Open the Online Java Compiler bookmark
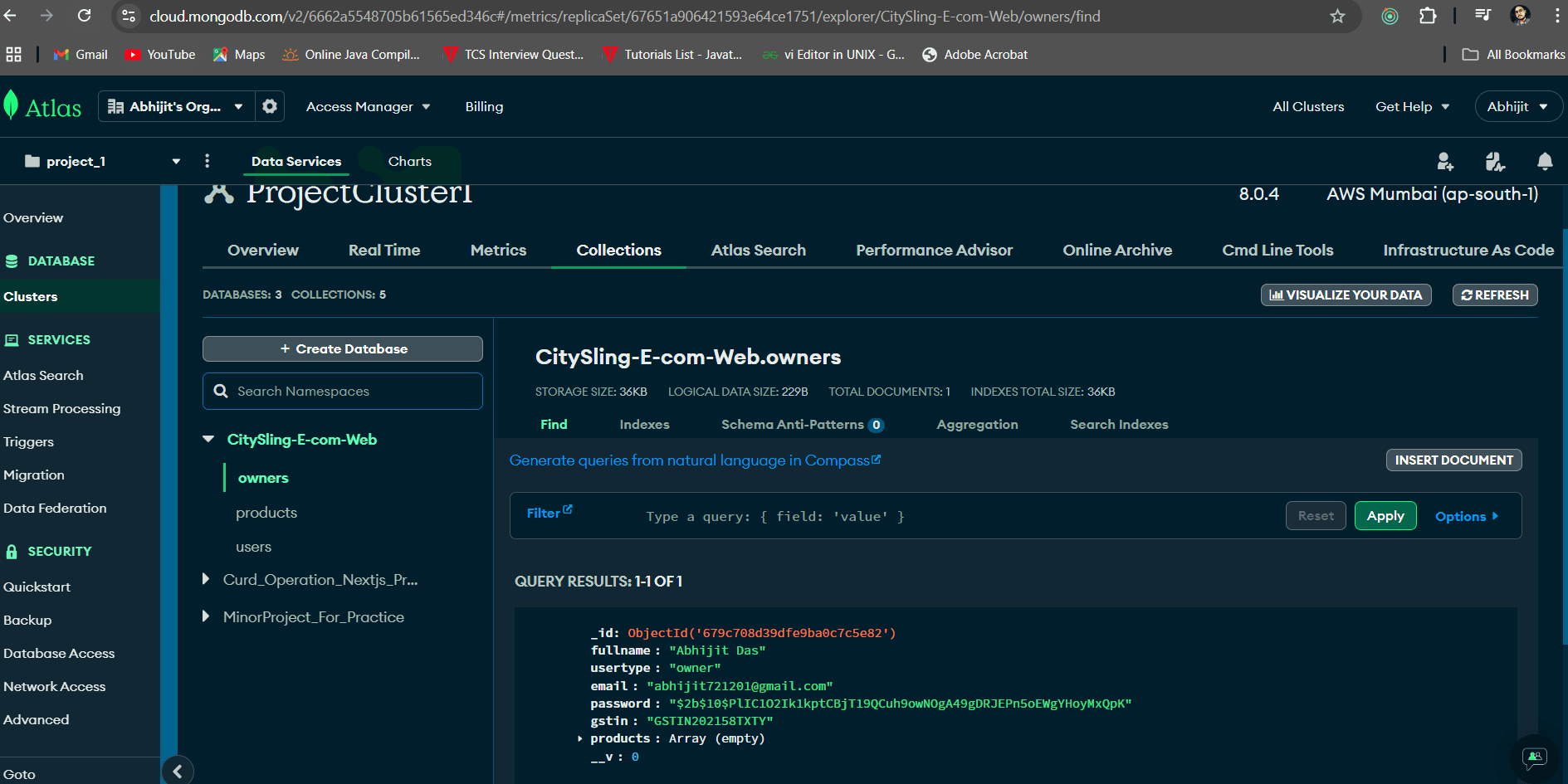This screenshot has width=1568, height=784. coord(351,54)
